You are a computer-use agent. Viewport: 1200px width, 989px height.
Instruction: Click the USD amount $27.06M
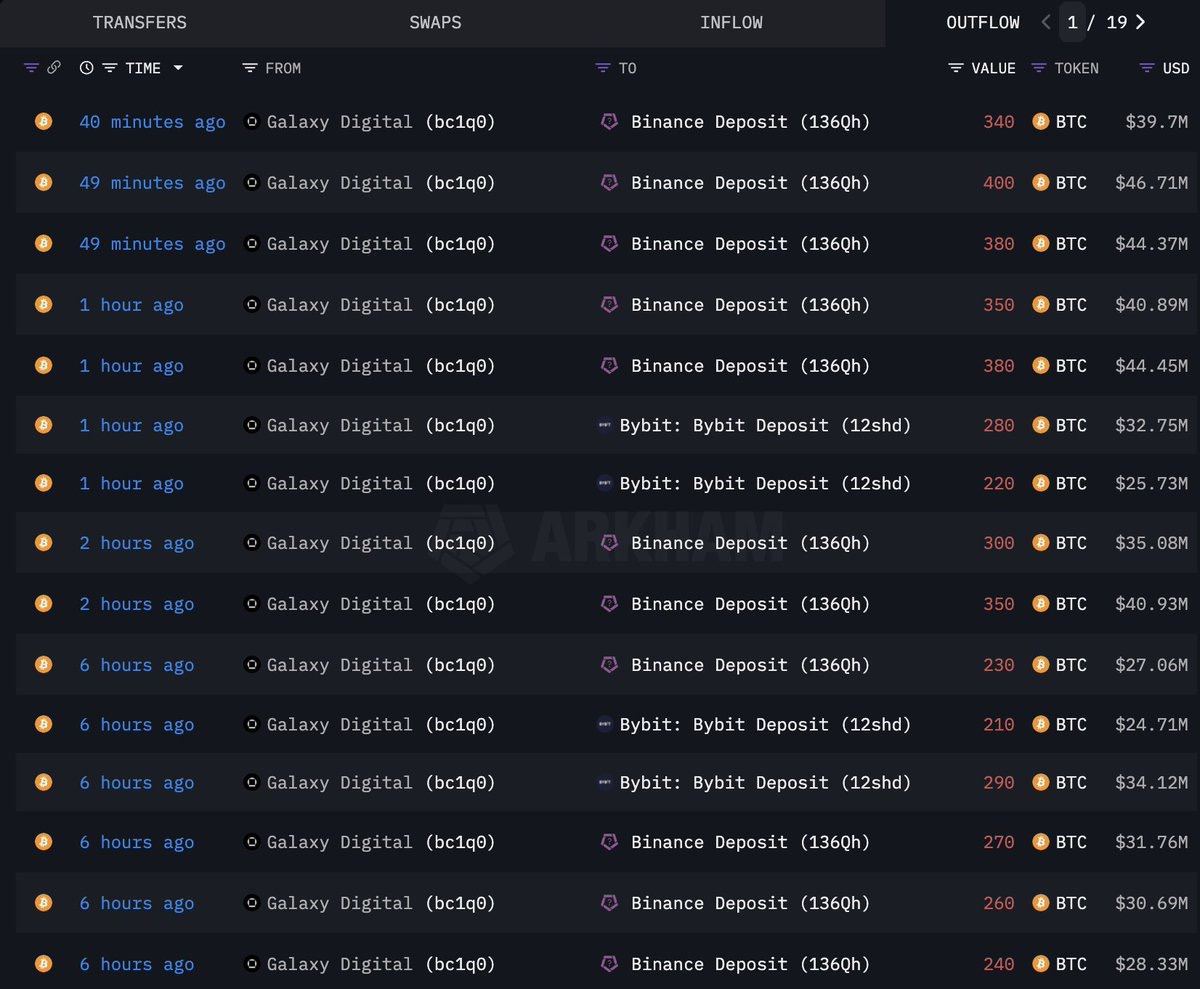(1152, 665)
